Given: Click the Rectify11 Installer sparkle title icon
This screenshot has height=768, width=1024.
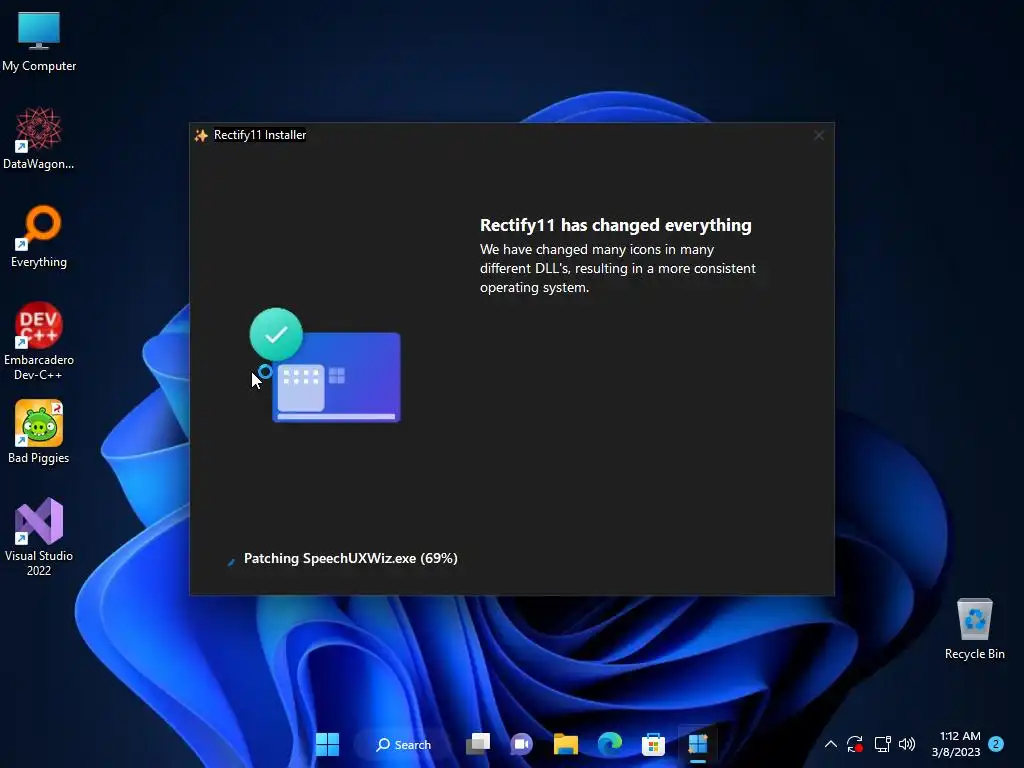Looking at the screenshot, I should click(x=201, y=135).
